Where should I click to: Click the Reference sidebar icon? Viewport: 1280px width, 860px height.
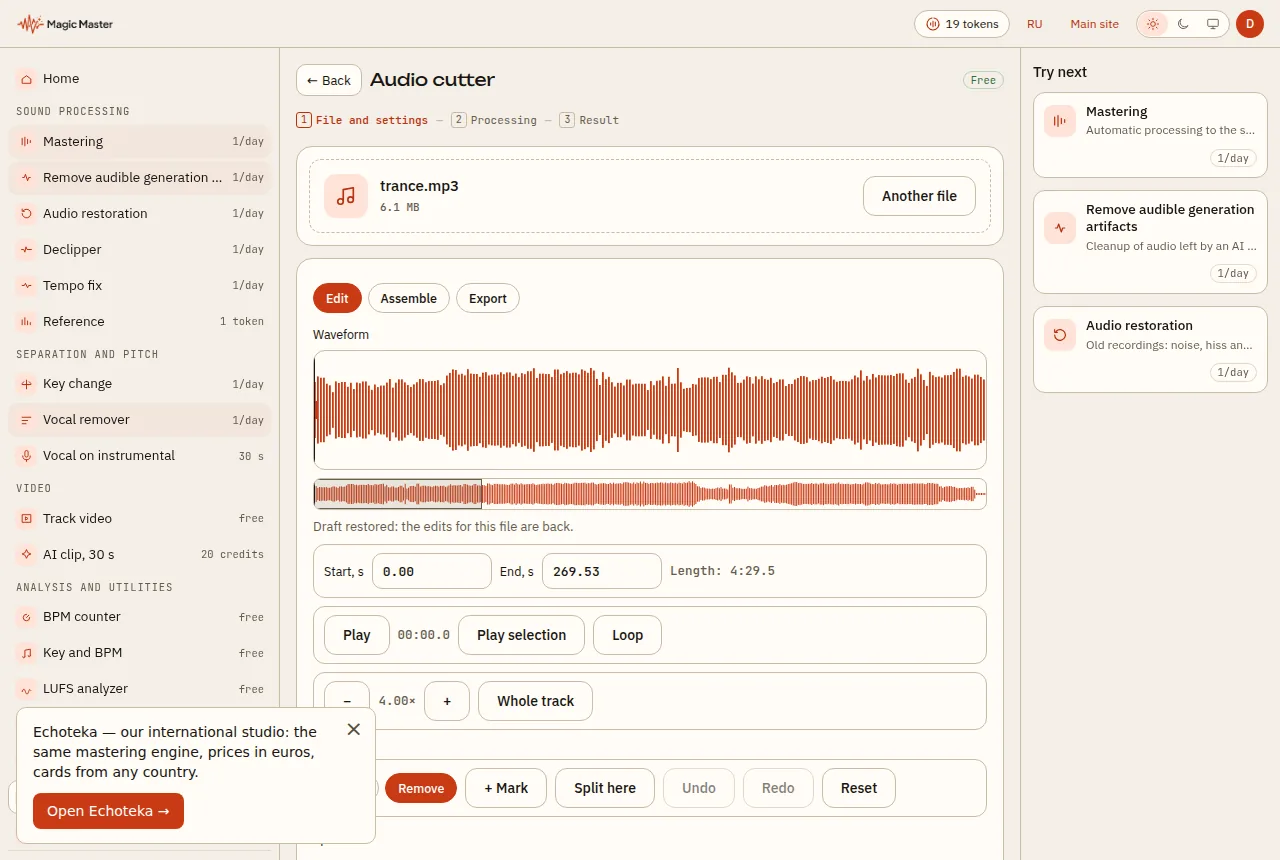pos(26,322)
